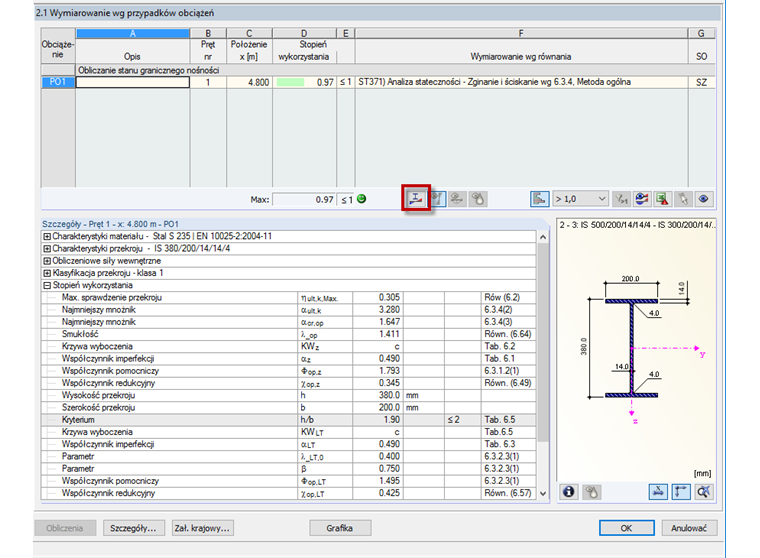Image resolution: width=760 pixels, height=558 pixels.
Task: Click the pick-member pointer icon
Action: point(684,199)
